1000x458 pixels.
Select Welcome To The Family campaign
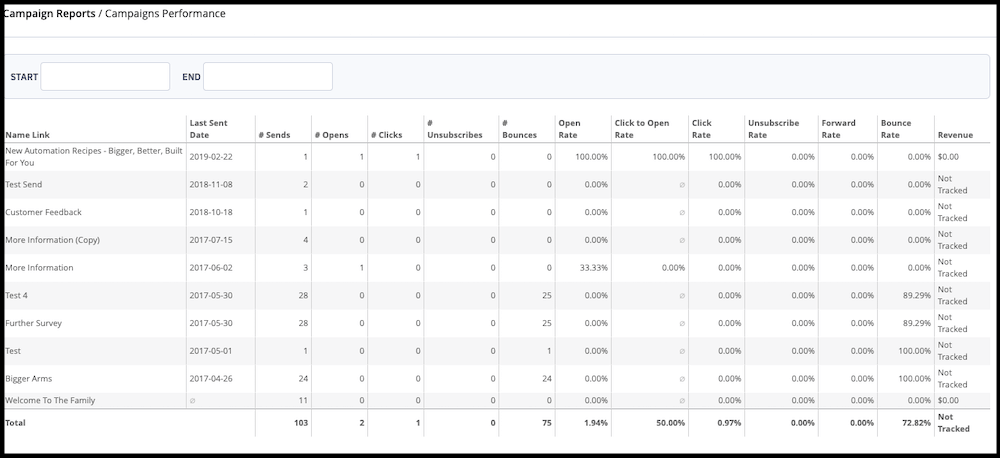pos(51,400)
